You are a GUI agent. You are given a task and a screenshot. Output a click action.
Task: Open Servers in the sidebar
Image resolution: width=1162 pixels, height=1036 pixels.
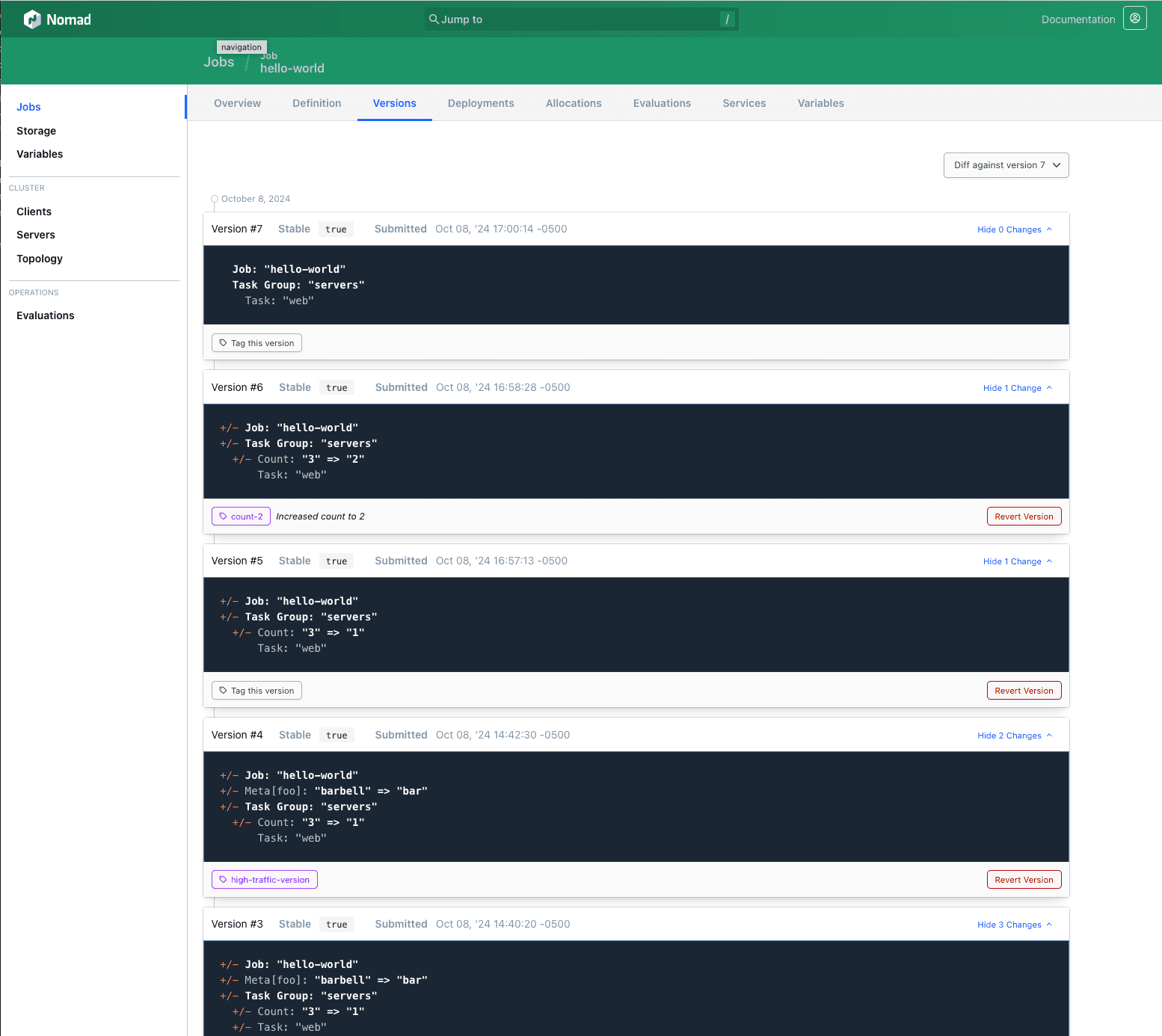[x=35, y=235]
